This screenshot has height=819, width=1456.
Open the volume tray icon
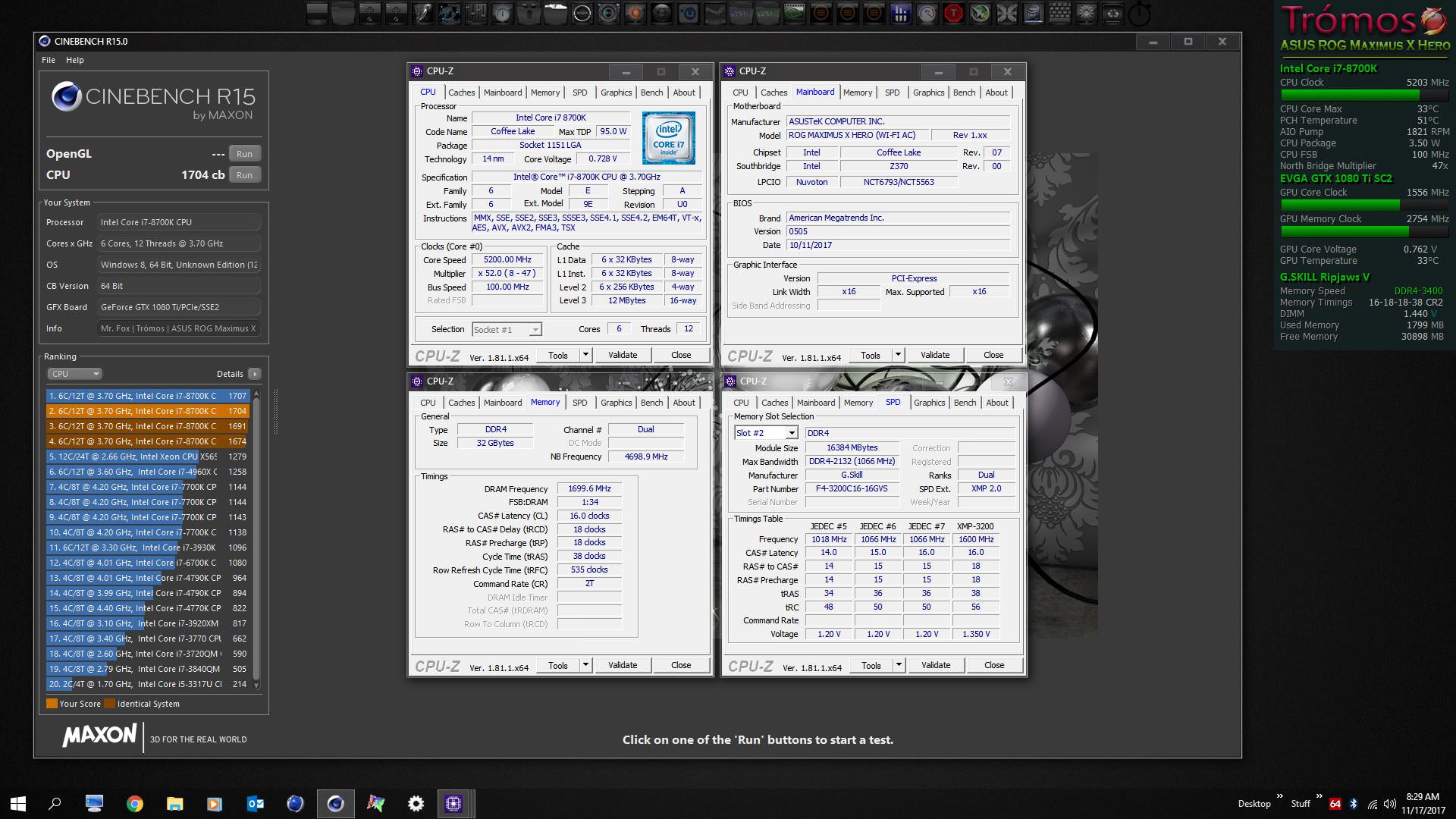coord(1389,804)
